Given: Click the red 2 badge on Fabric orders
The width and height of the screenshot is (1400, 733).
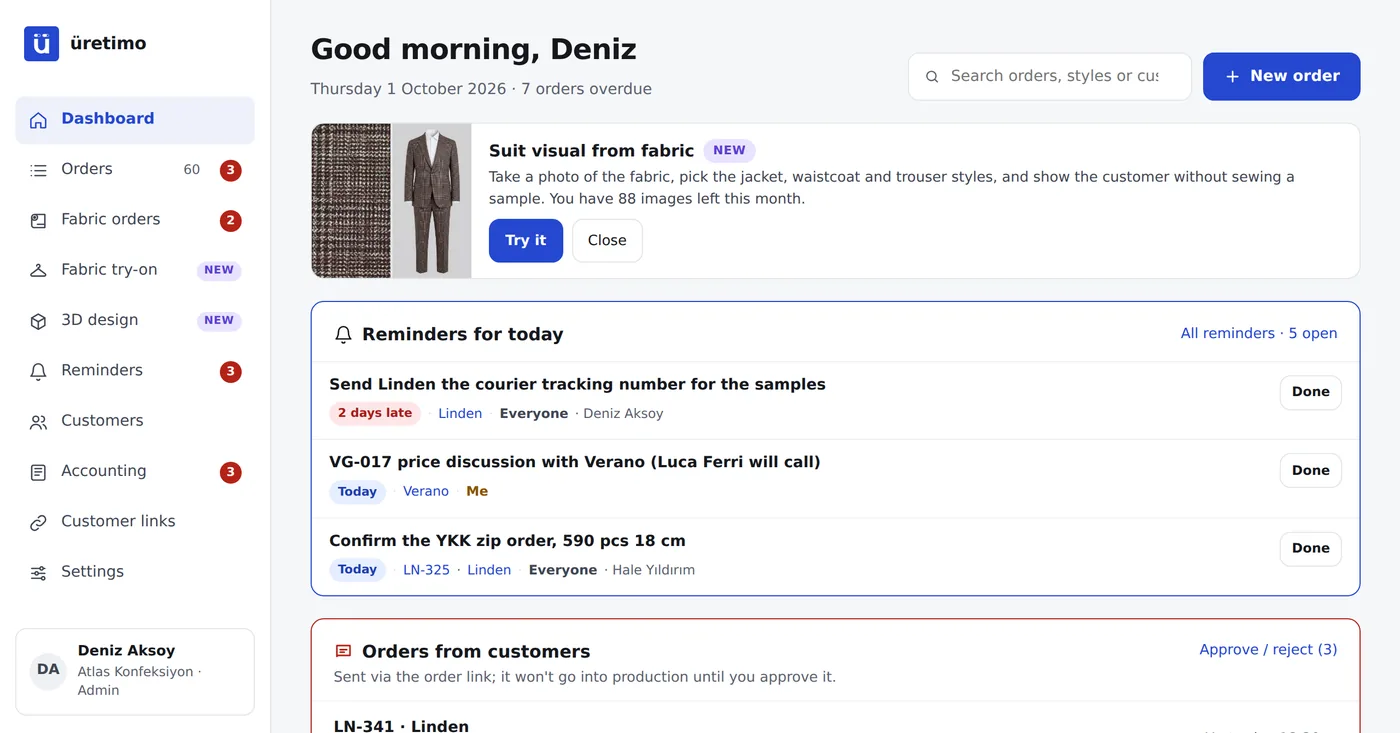Looking at the screenshot, I should (x=231, y=221).
